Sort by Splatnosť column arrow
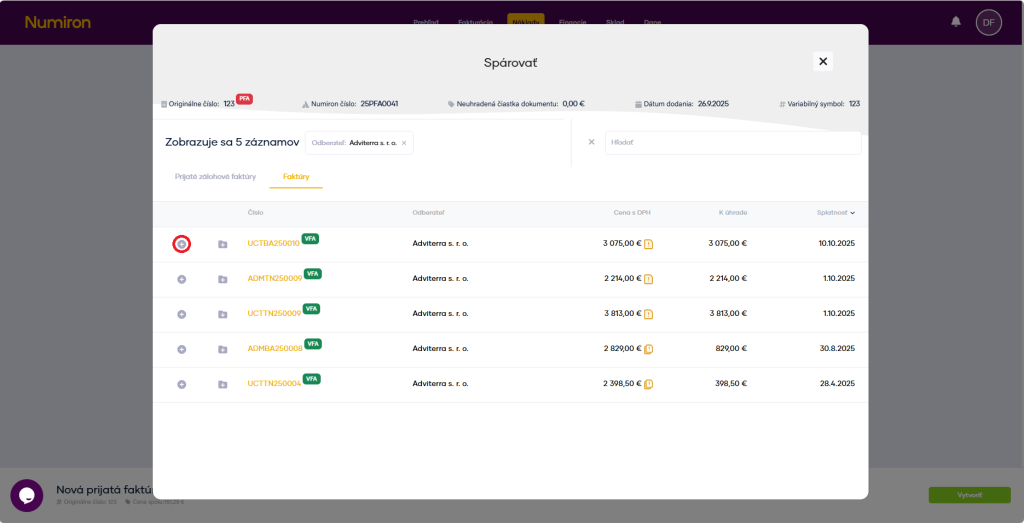Image resolution: width=1024 pixels, height=523 pixels. (x=853, y=213)
